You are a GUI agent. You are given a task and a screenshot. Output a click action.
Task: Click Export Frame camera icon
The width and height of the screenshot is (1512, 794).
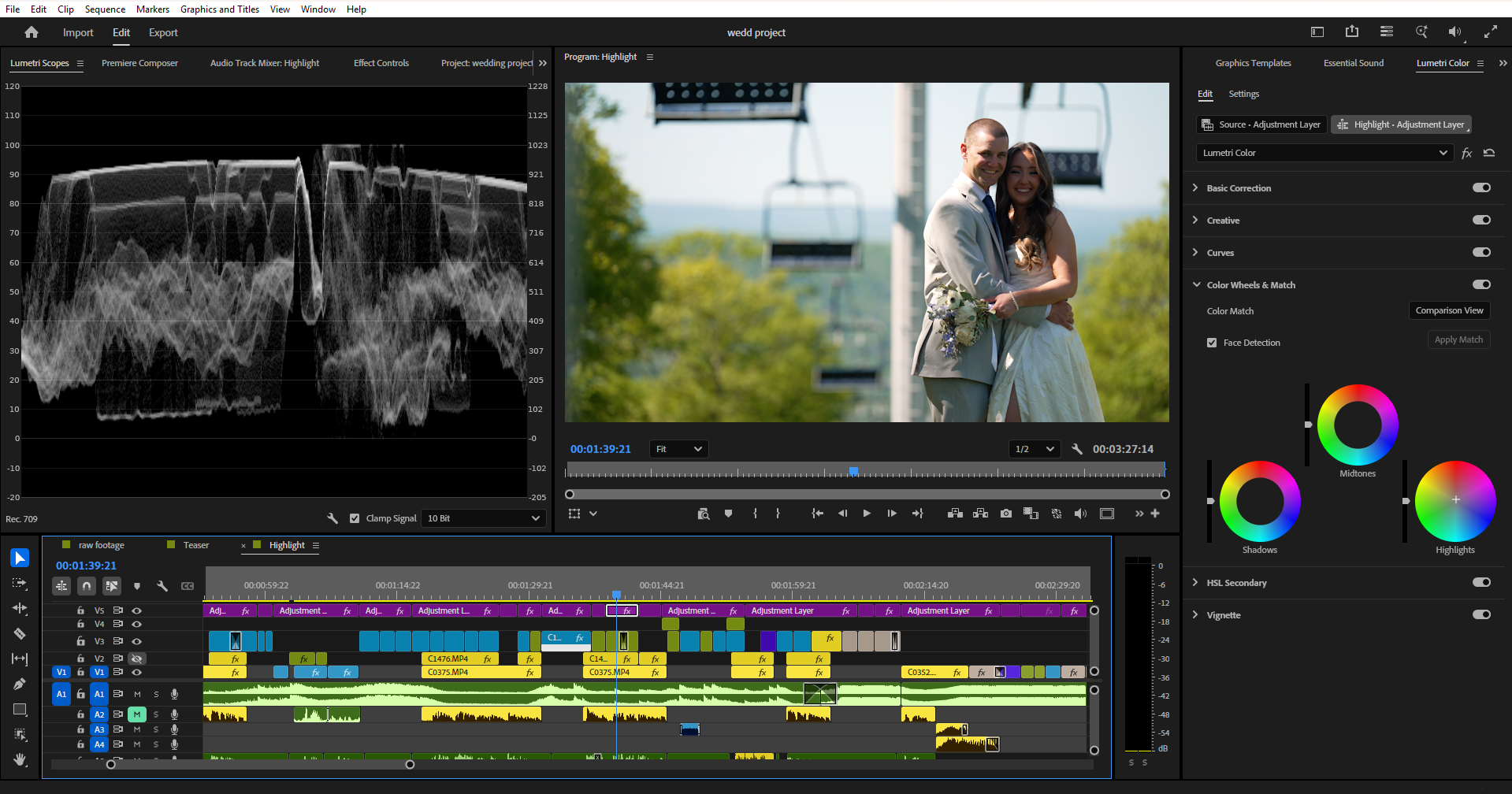[x=1006, y=514]
